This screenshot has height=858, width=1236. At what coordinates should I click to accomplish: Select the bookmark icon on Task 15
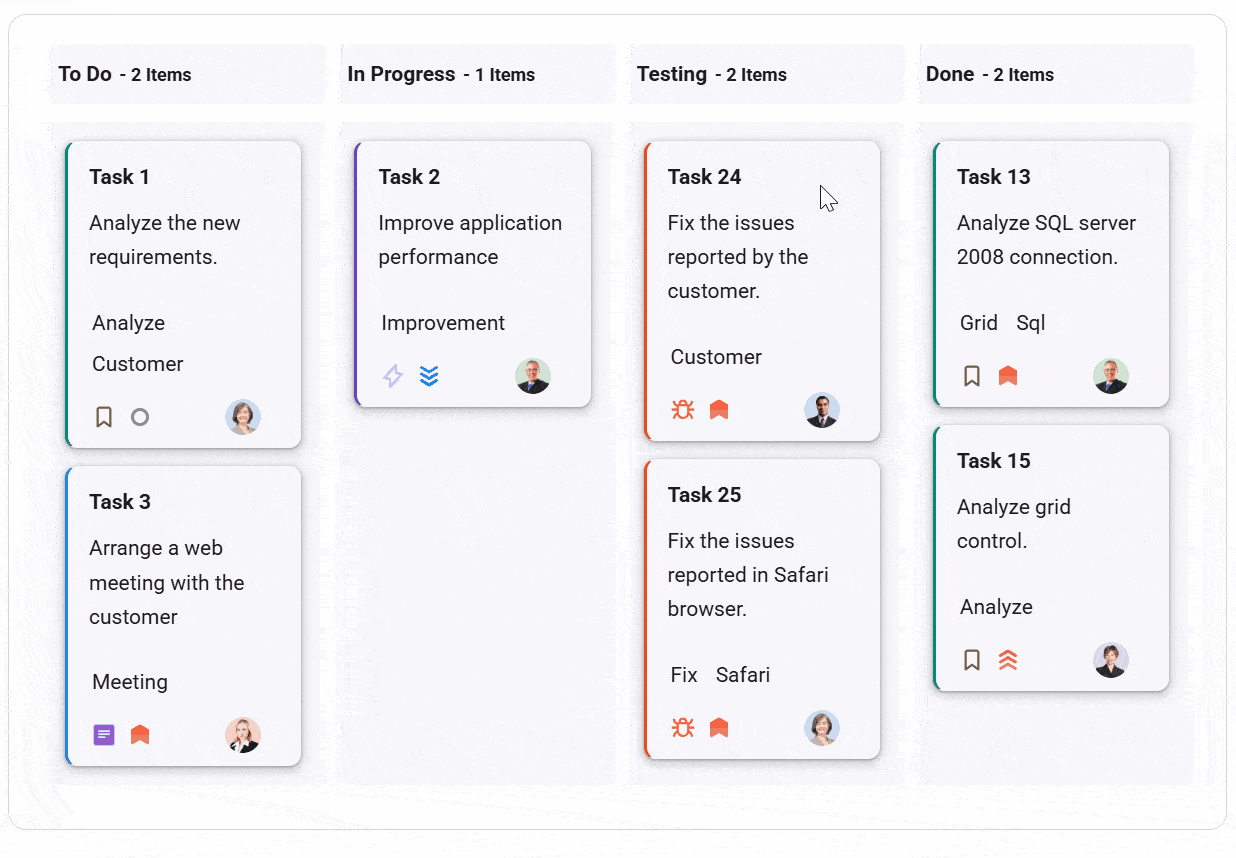coord(972,660)
